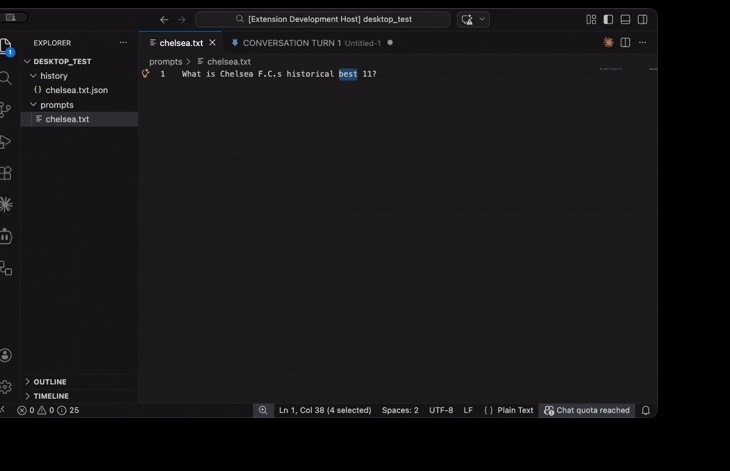Switch to CONVERSATION TURN 1 Untitled-1 tab
The height and width of the screenshot is (471, 730).
coord(312,43)
